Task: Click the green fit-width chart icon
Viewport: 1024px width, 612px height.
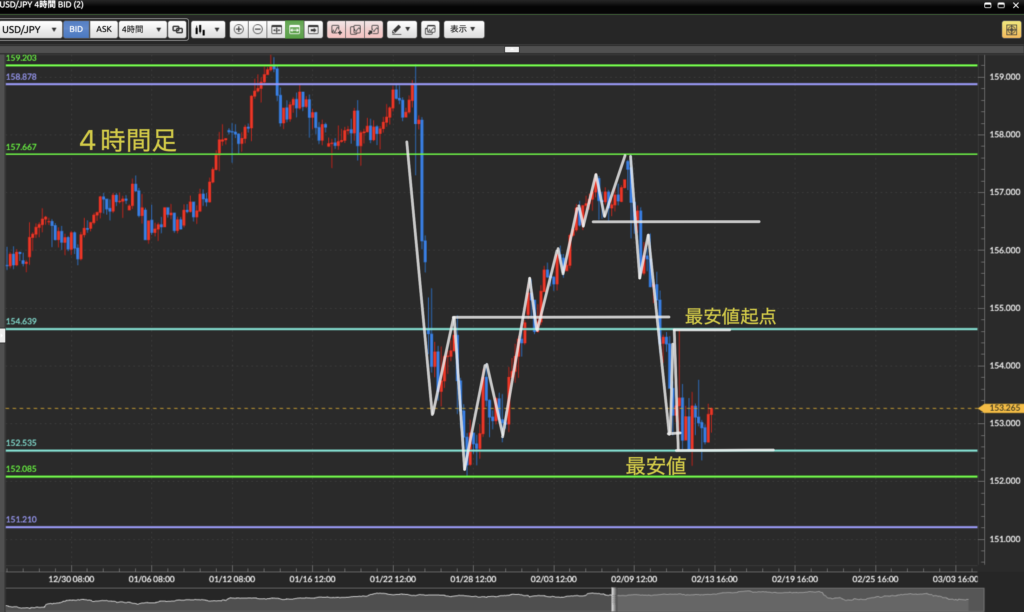Action: click(295, 30)
